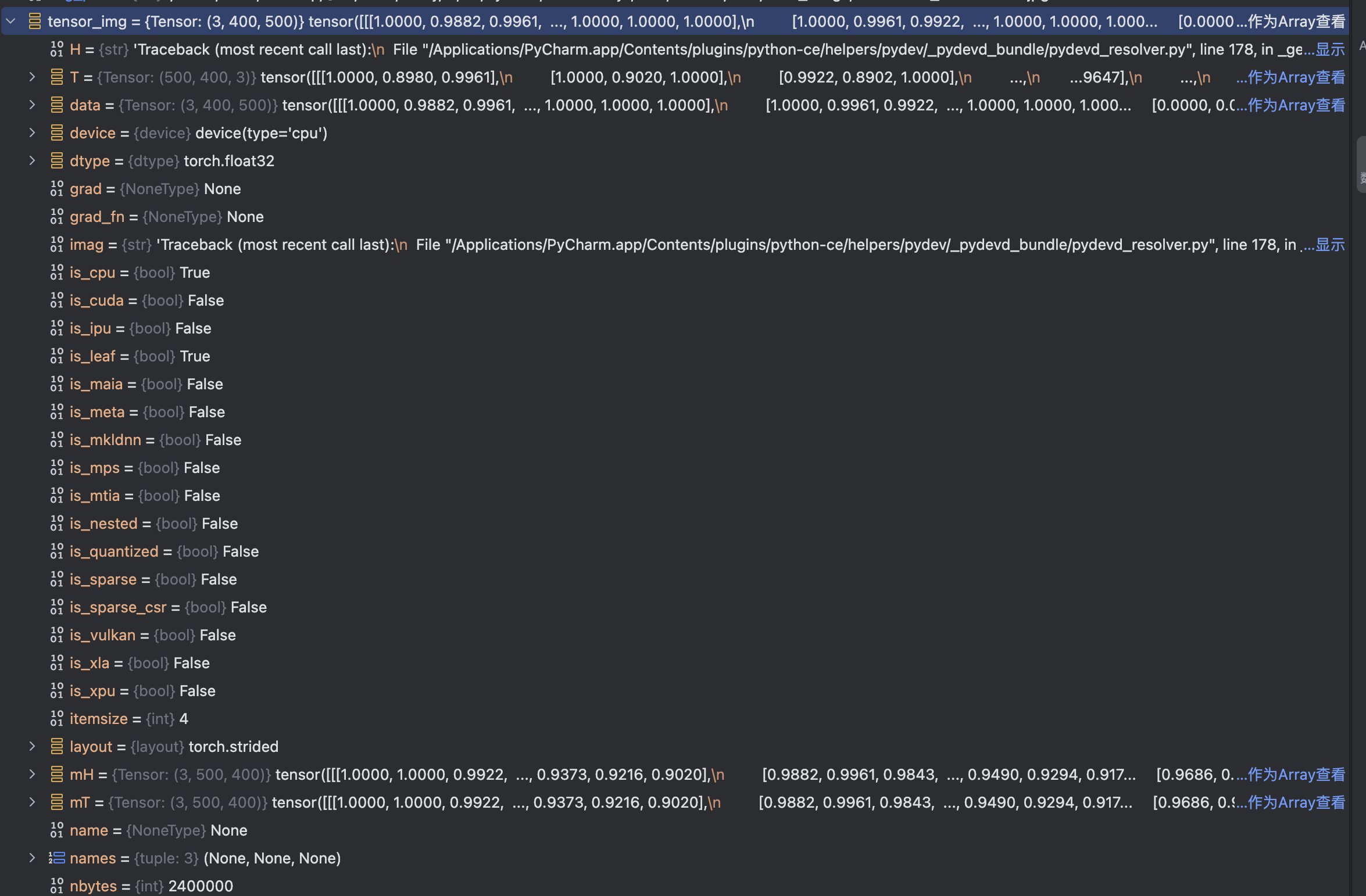Expand the dtype attribute node
Viewport: 1366px width, 896px height.
click(33, 161)
